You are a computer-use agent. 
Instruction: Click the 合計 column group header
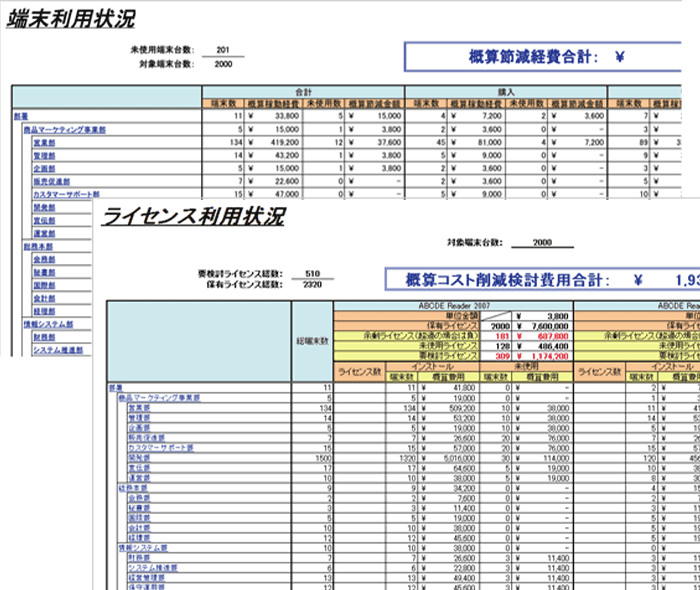click(x=303, y=92)
